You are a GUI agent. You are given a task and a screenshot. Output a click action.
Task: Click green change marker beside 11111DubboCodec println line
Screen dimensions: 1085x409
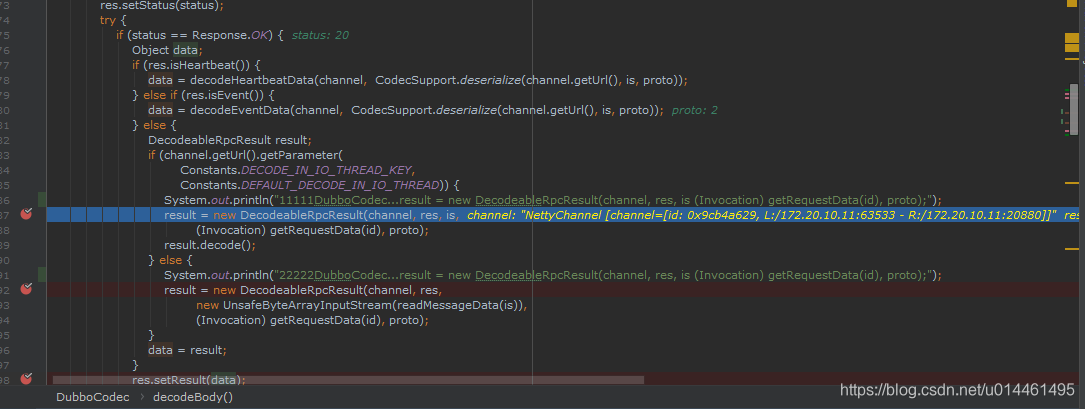pyautogui.click(x=42, y=200)
